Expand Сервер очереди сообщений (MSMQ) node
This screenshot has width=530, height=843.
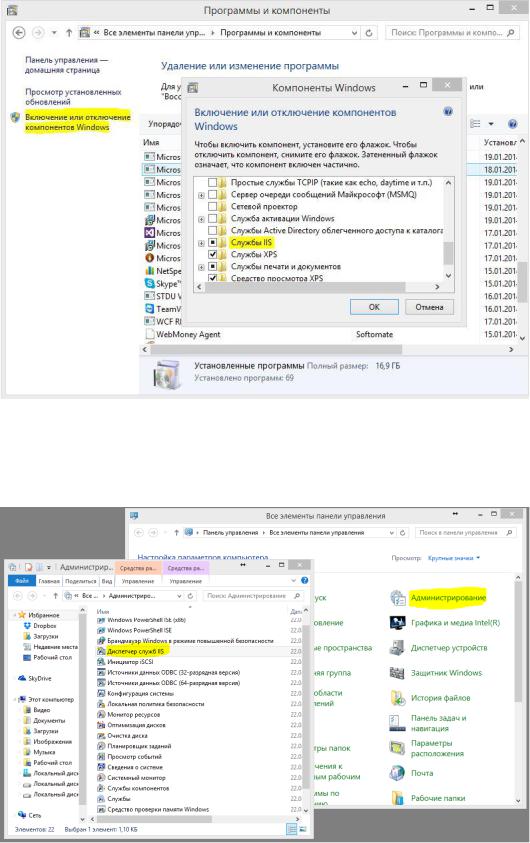click(x=201, y=195)
